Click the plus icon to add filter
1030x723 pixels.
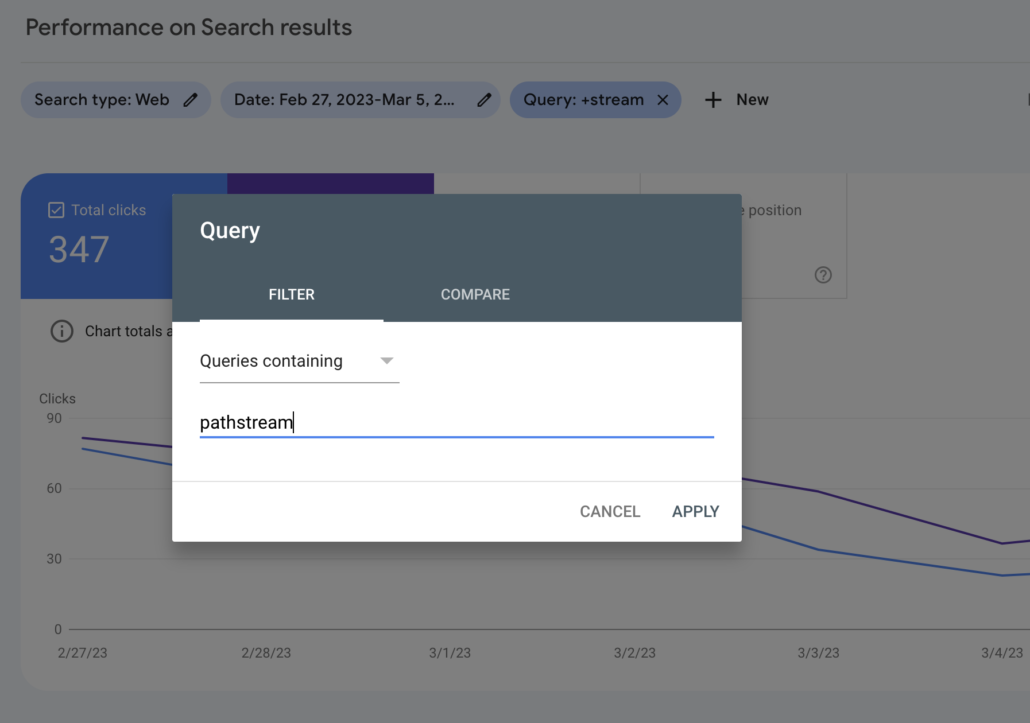coord(713,100)
